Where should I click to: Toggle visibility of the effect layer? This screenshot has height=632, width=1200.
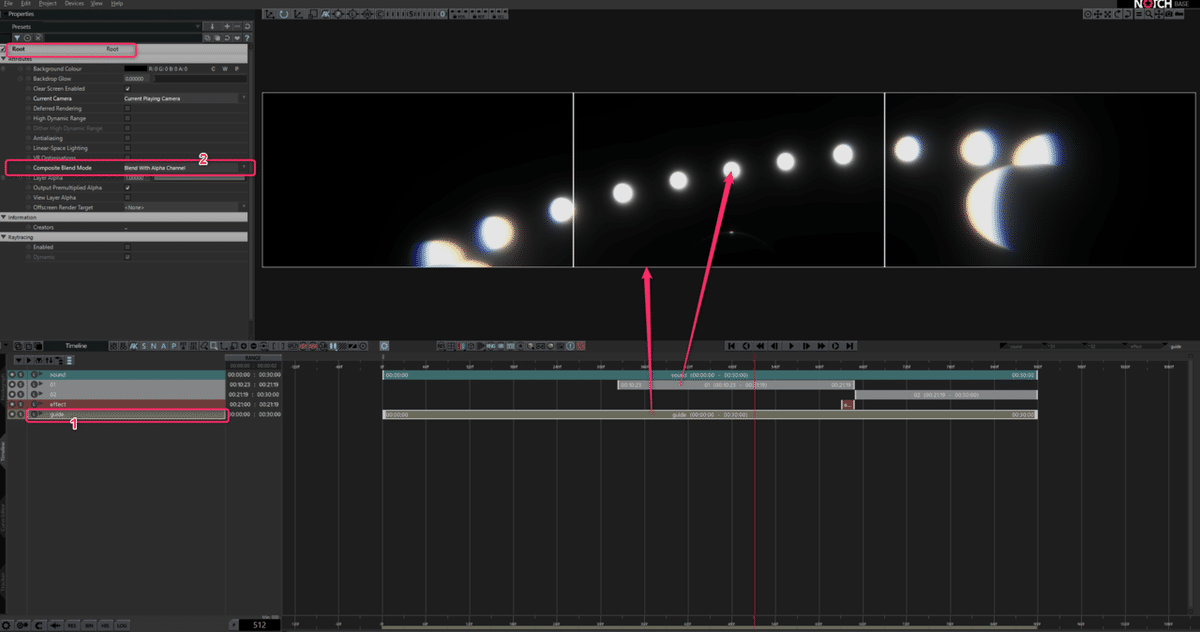pyautogui.click(x=12, y=404)
